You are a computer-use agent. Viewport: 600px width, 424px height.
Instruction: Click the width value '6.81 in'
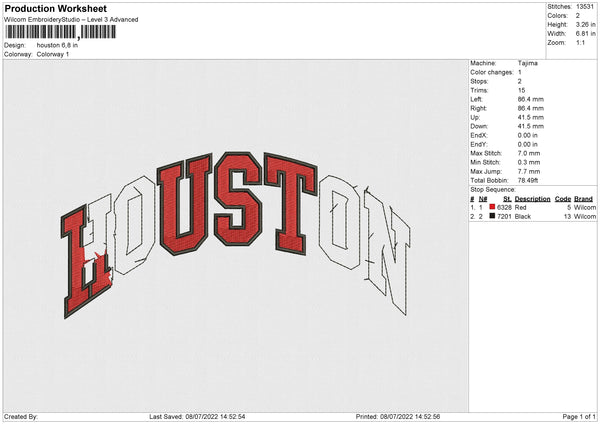(585, 34)
